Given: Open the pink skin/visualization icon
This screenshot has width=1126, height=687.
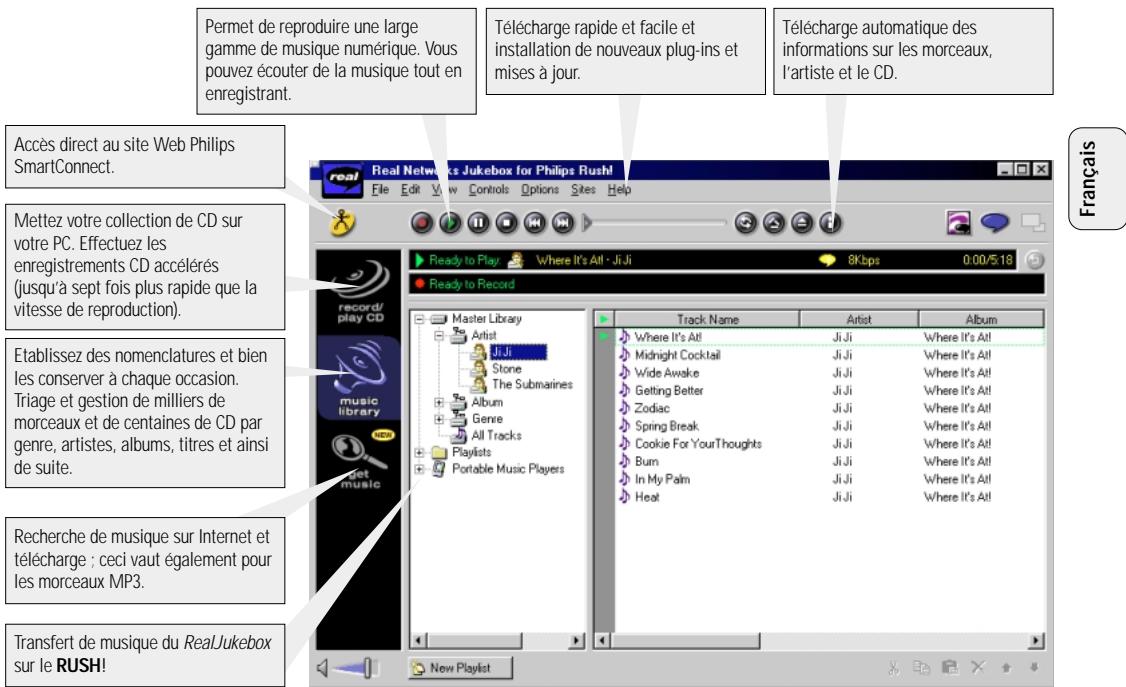Looking at the screenshot, I should [959, 223].
